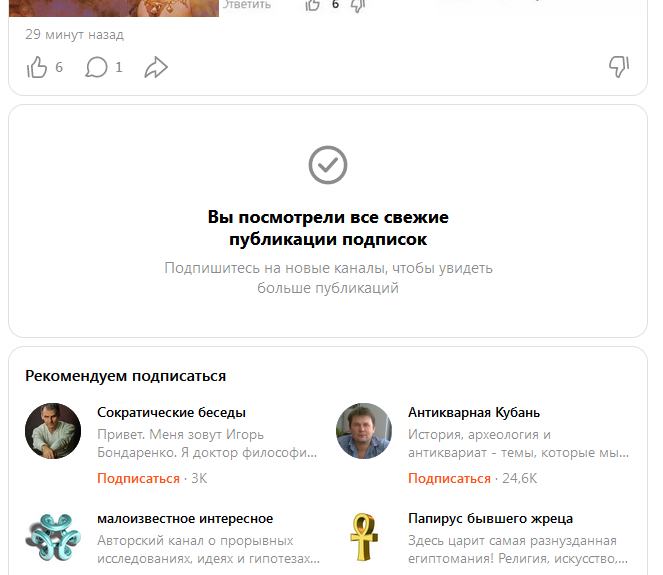The width and height of the screenshot is (663, 575).
Task: Click the description "Здесь царит самая разнузданная"
Action: point(512,541)
